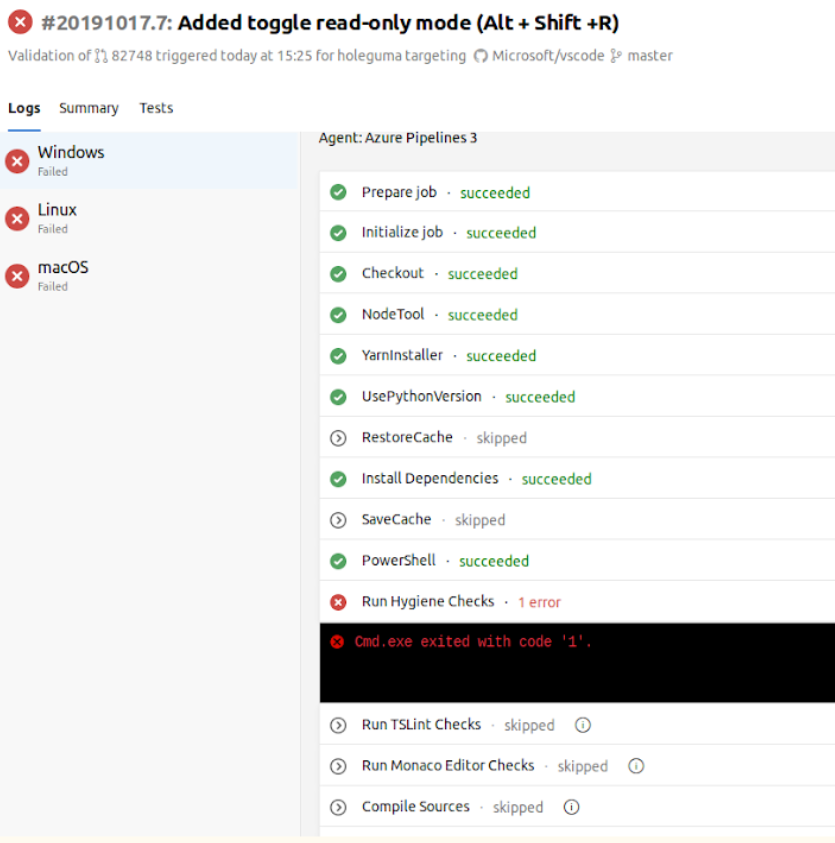The height and width of the screenshot is (843, 835).
Task: Click skipped arrow icon for Run TSLint Checks
Action: point(338,725)
